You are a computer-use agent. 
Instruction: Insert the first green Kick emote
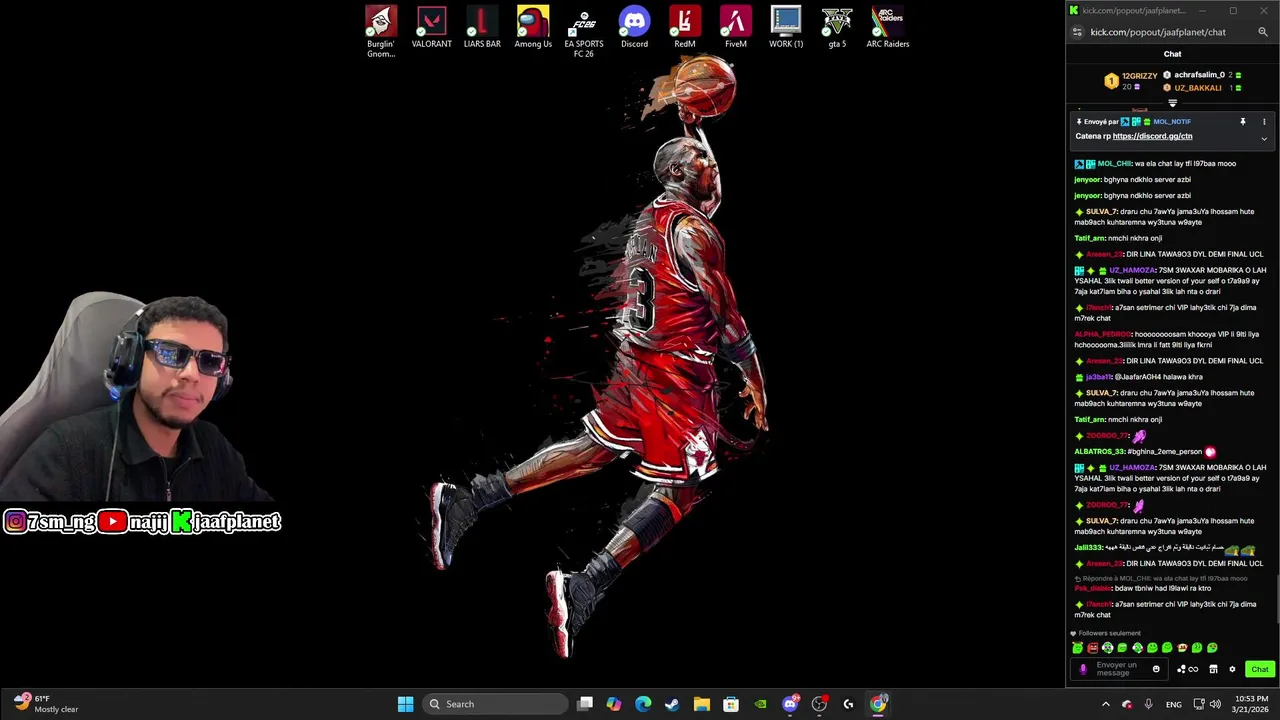[x=1077, y=648]
